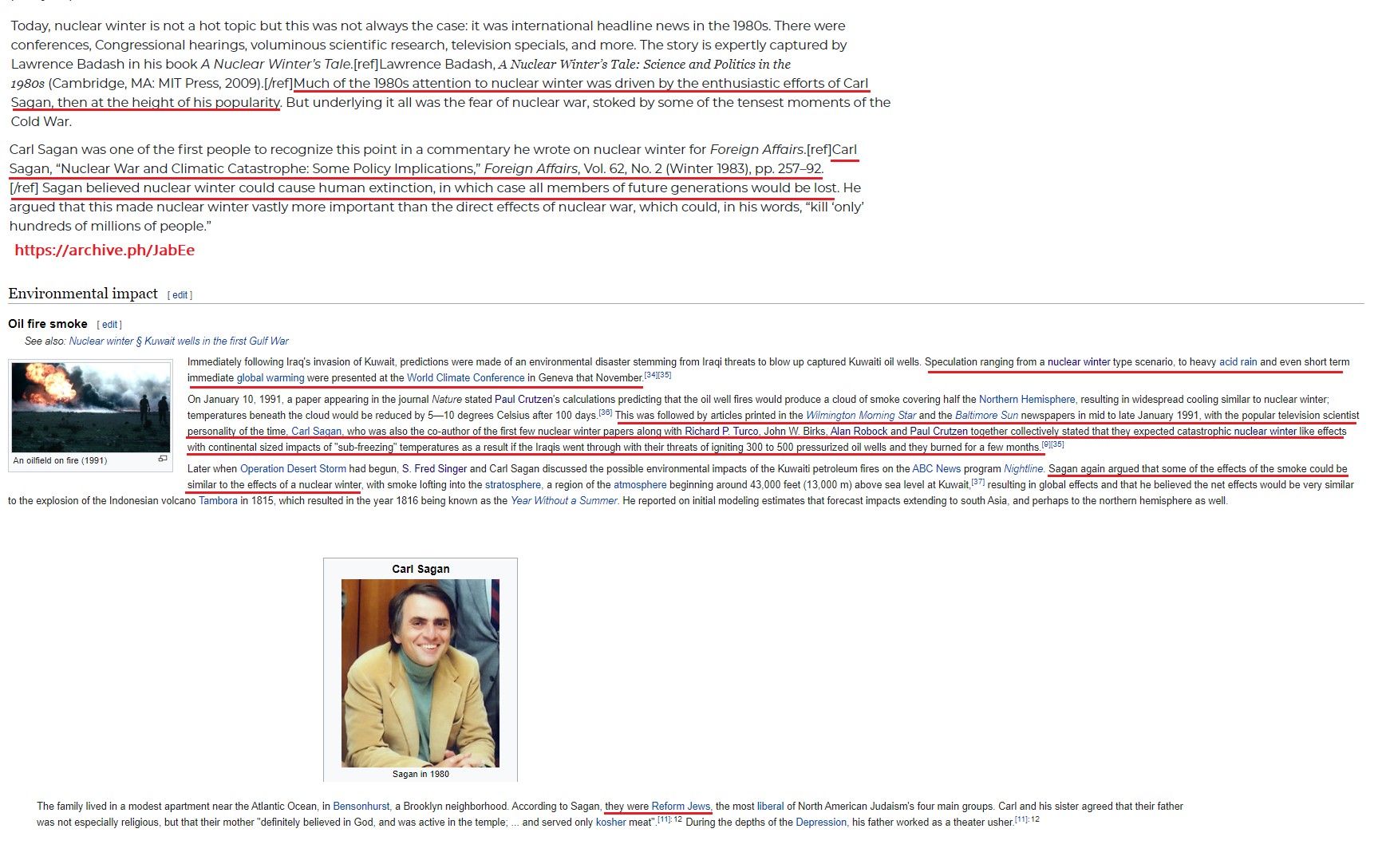Click the 'Environmental impact' section heading
1382x868 pixels.
(x=83, y=294)
